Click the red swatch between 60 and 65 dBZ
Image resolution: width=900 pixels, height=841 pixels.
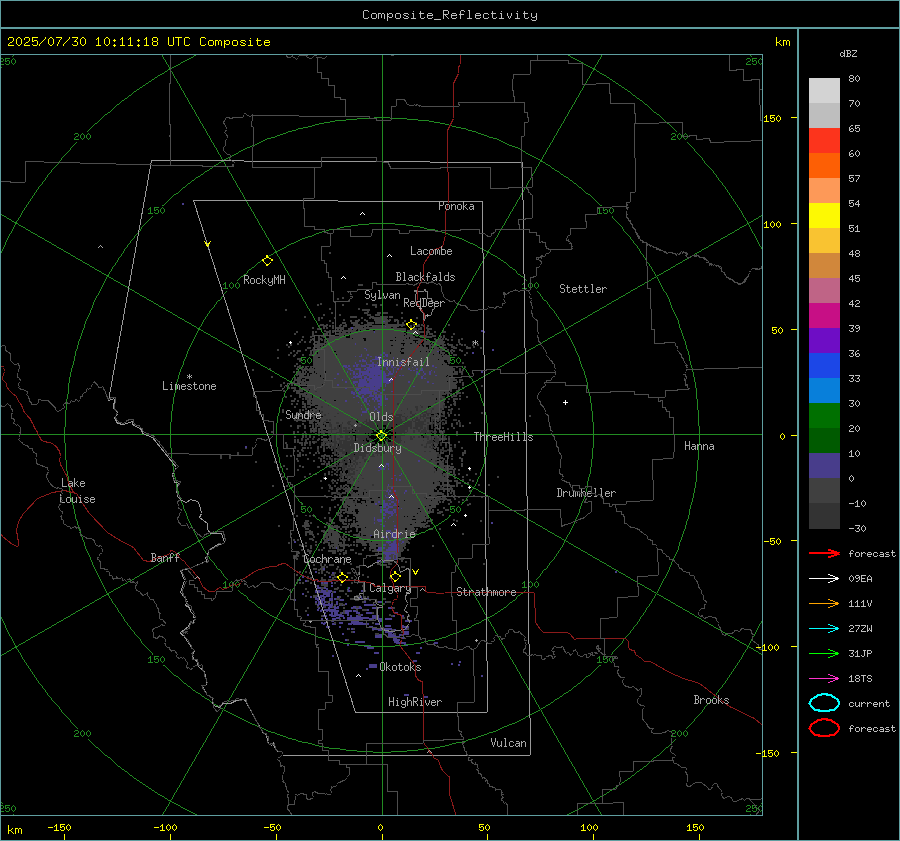pos(824,141)
